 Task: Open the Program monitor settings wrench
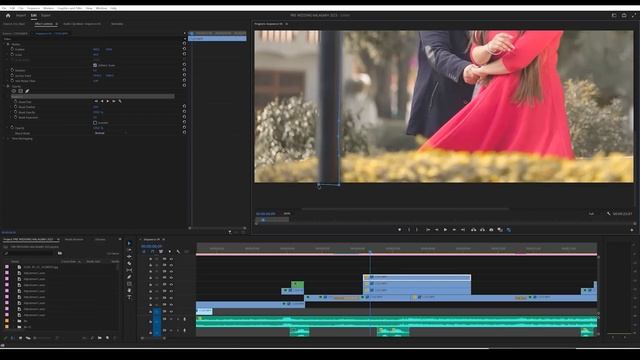[609, 213]
